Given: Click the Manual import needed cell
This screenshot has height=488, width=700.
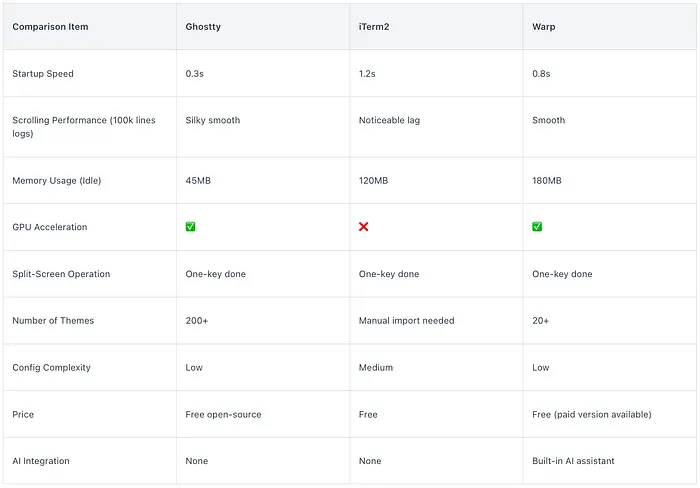Looking at the screenshot, I should click(x=406, y=321).
